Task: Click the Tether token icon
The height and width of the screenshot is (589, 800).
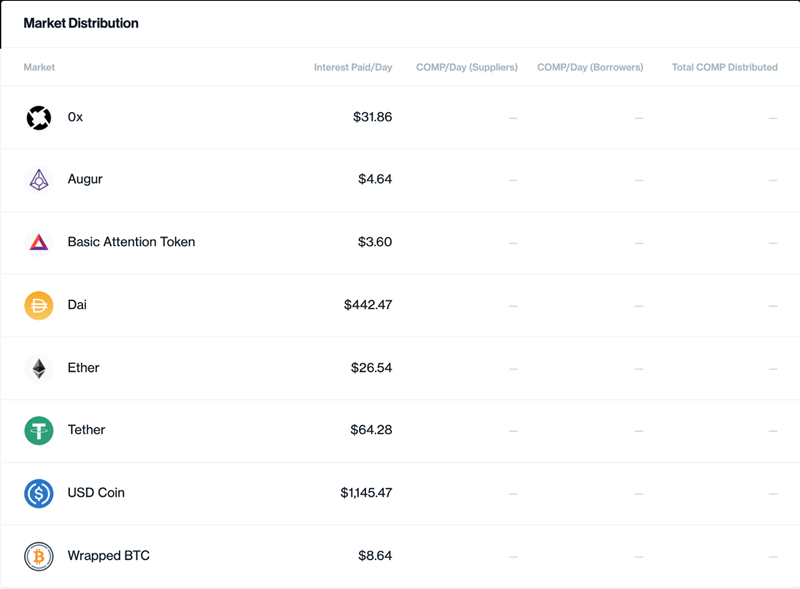Action: tap(38, 430)
